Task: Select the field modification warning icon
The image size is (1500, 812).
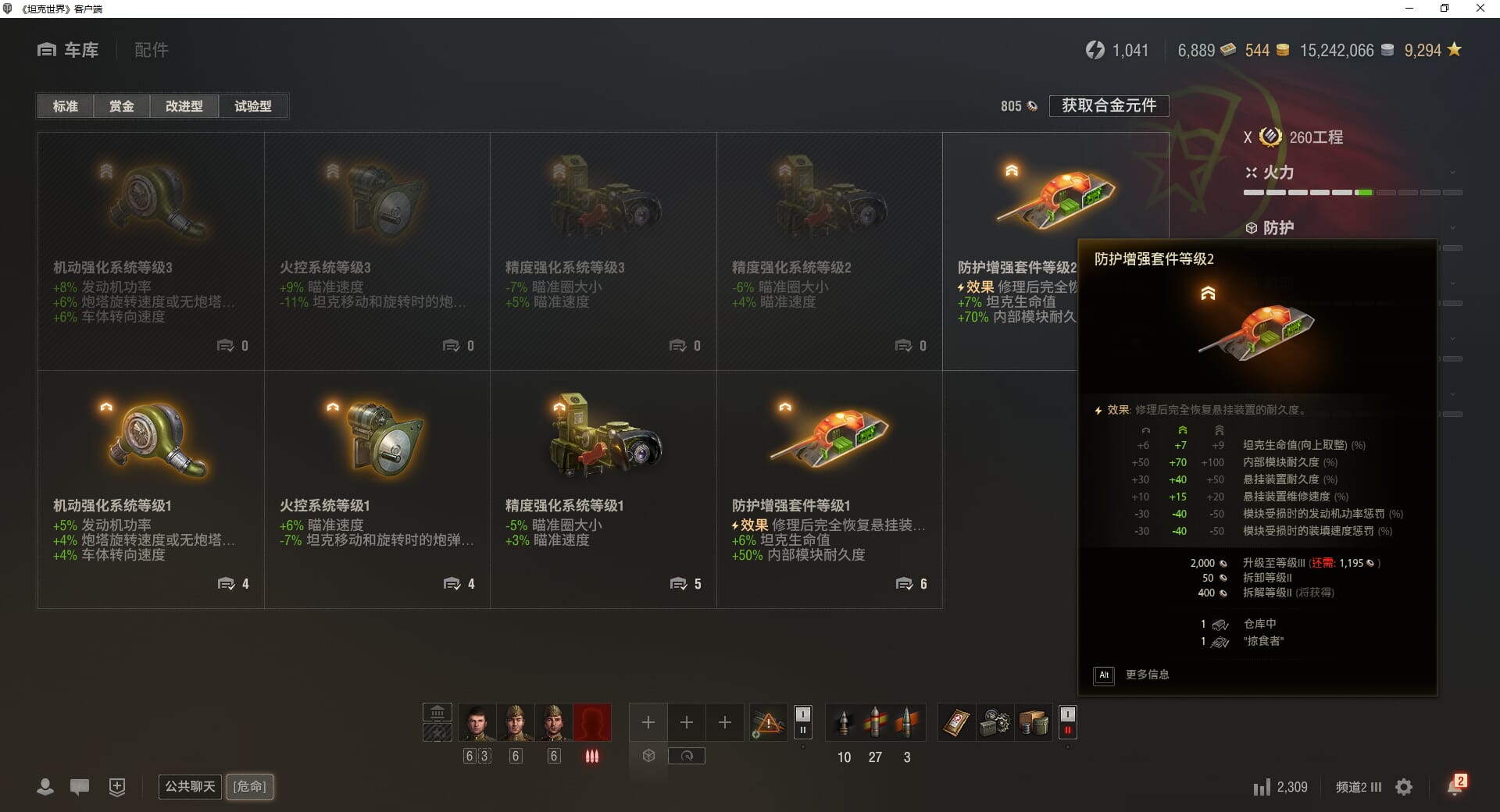Action: [769, 722]
